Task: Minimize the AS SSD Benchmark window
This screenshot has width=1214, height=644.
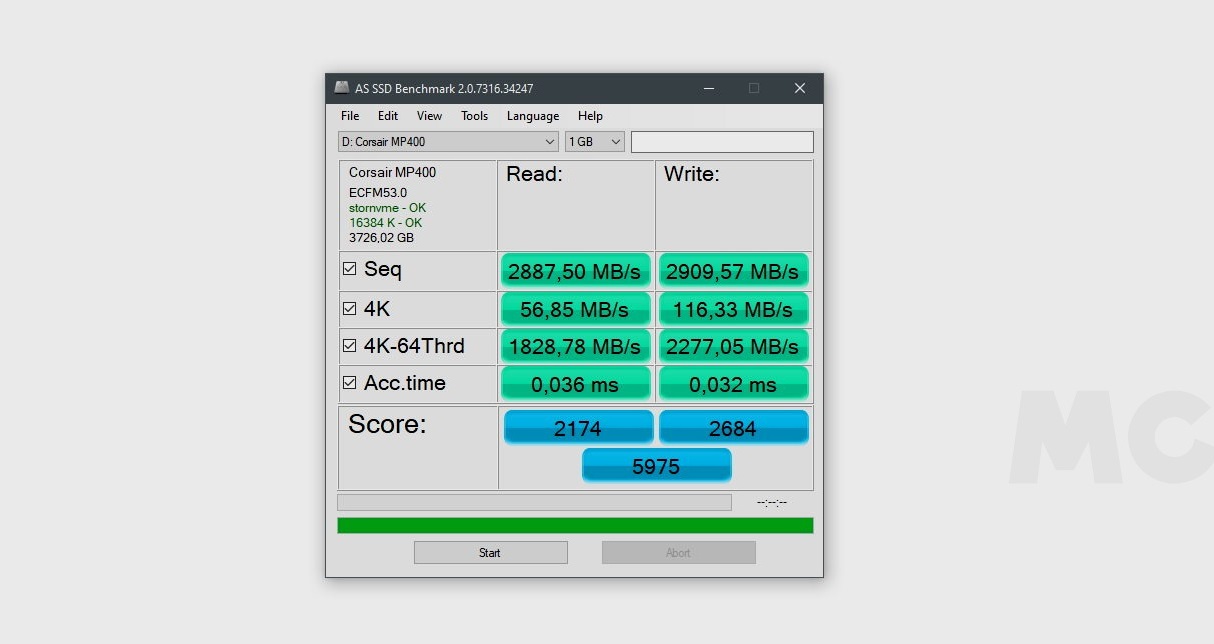Action: click(x=709, y=88)
